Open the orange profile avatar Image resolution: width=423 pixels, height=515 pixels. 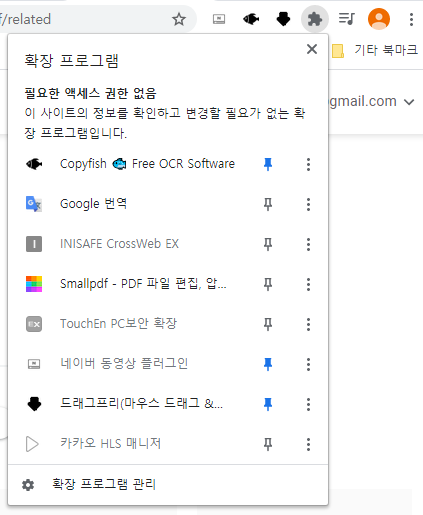[x=379, y=19]
